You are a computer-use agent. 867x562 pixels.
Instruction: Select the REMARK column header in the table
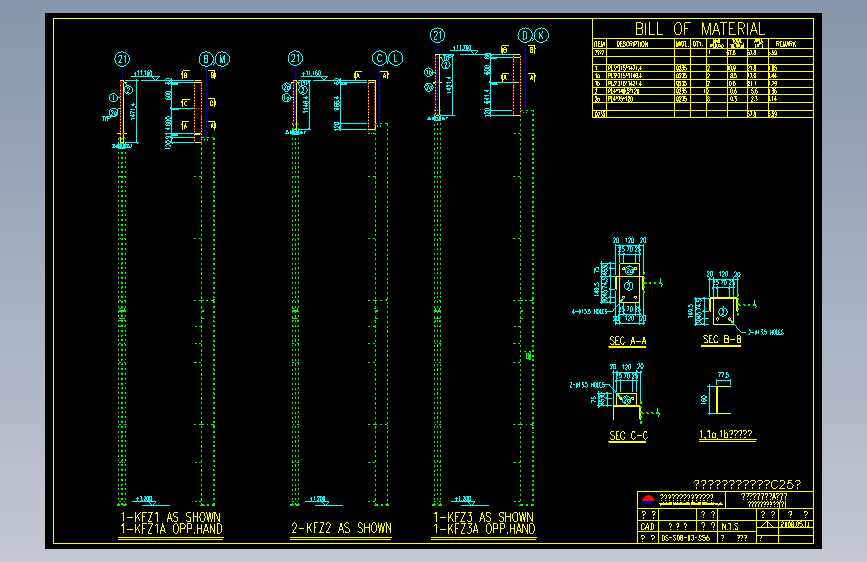tap(785, 44)
